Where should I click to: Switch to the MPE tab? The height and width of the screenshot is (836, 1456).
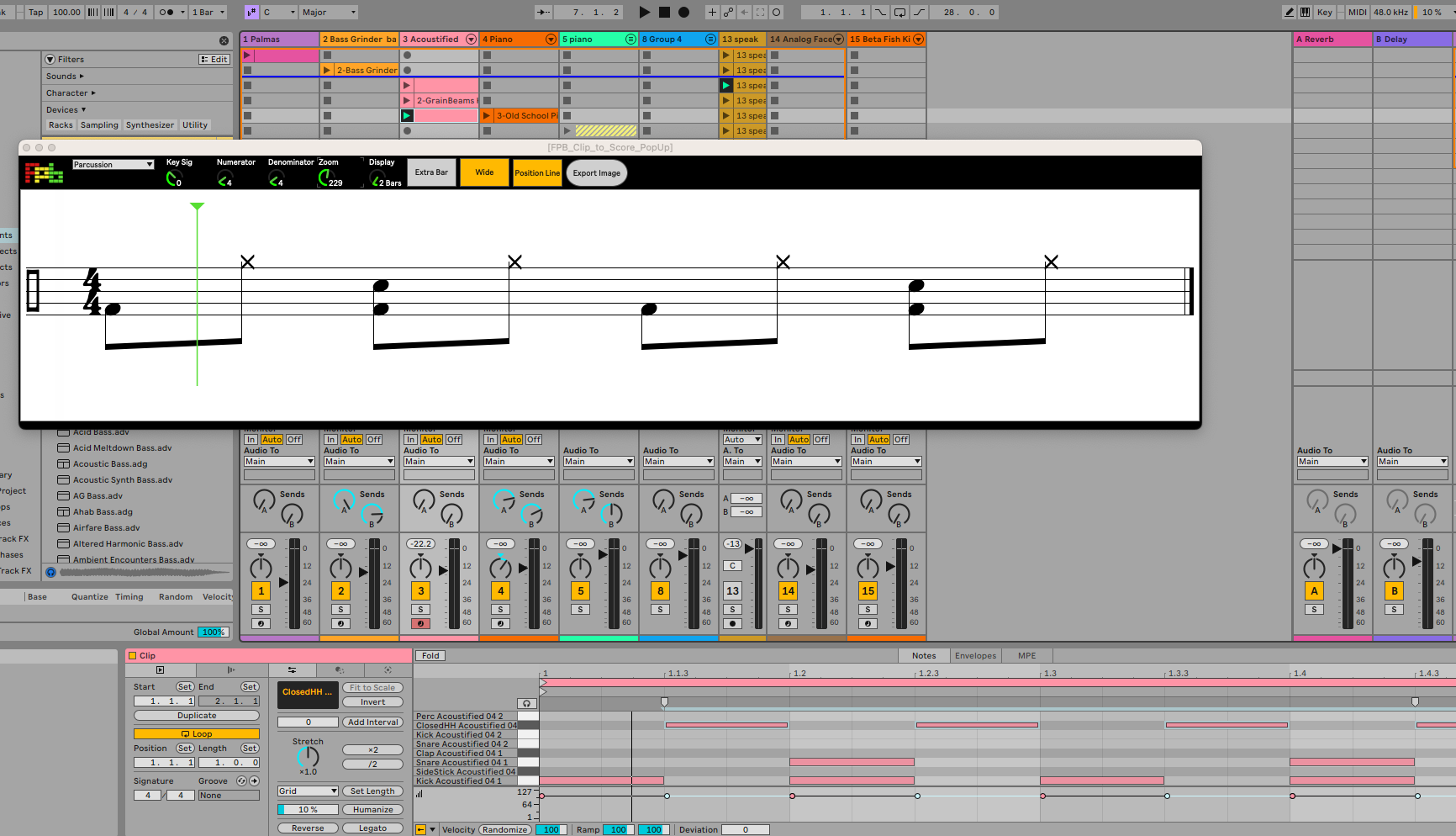point(1026,655)
